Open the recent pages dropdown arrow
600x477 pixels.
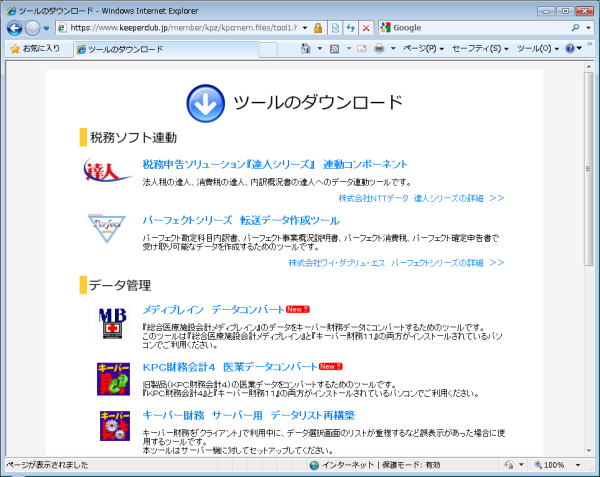46,28
